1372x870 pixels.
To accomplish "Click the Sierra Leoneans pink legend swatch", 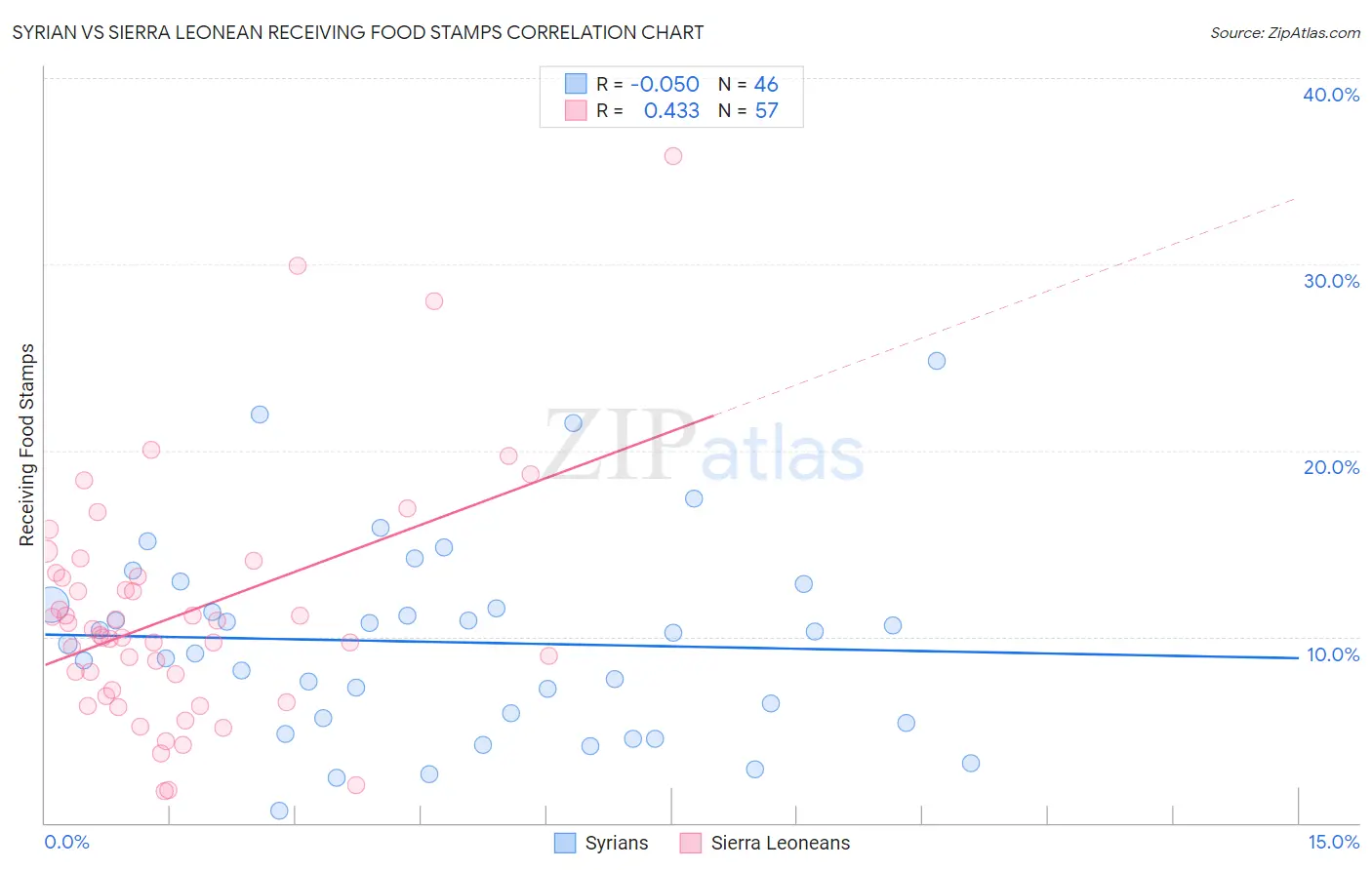I will pos(691,843).
